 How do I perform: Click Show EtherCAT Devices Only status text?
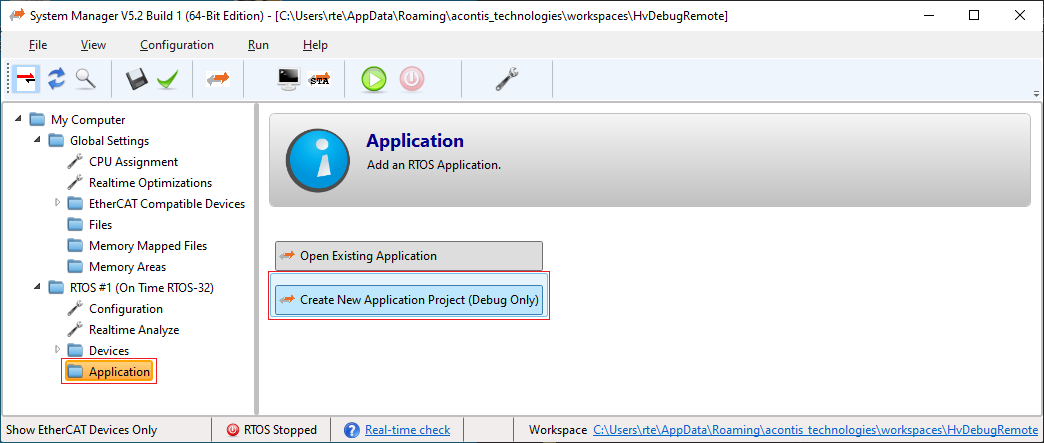pos(81,430)
